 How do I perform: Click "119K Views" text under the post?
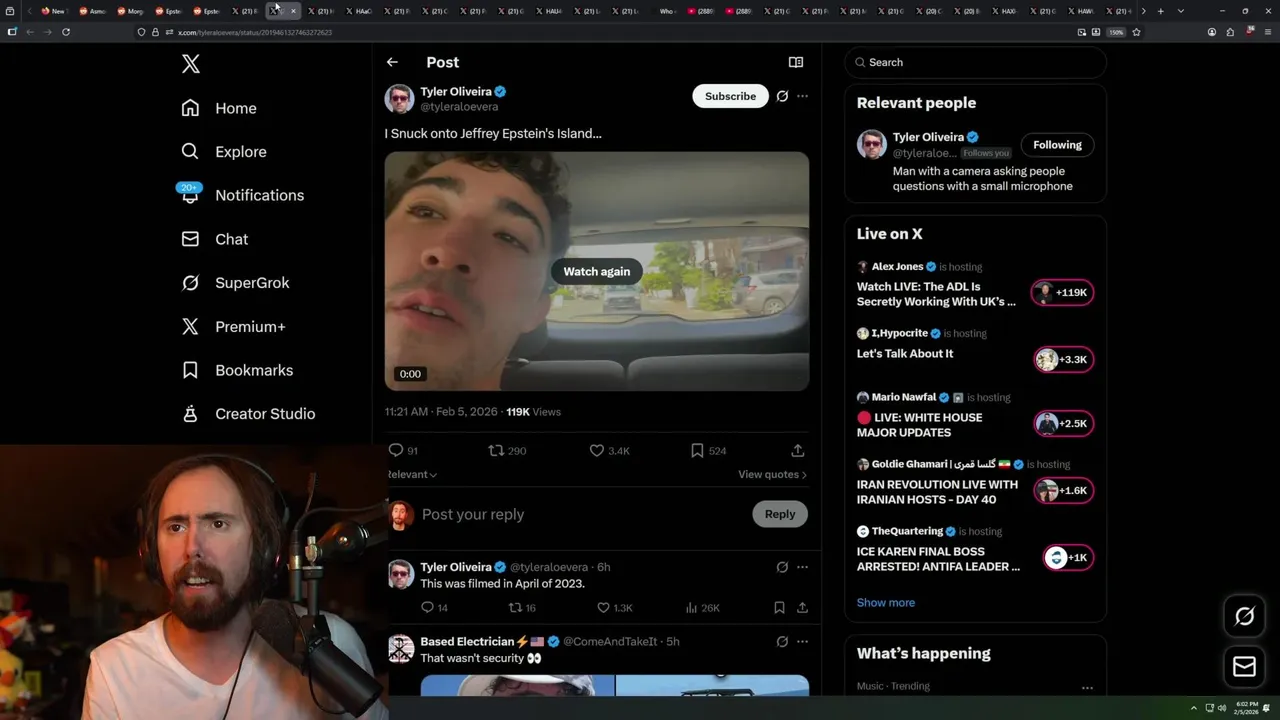click(x=533, y=412)
